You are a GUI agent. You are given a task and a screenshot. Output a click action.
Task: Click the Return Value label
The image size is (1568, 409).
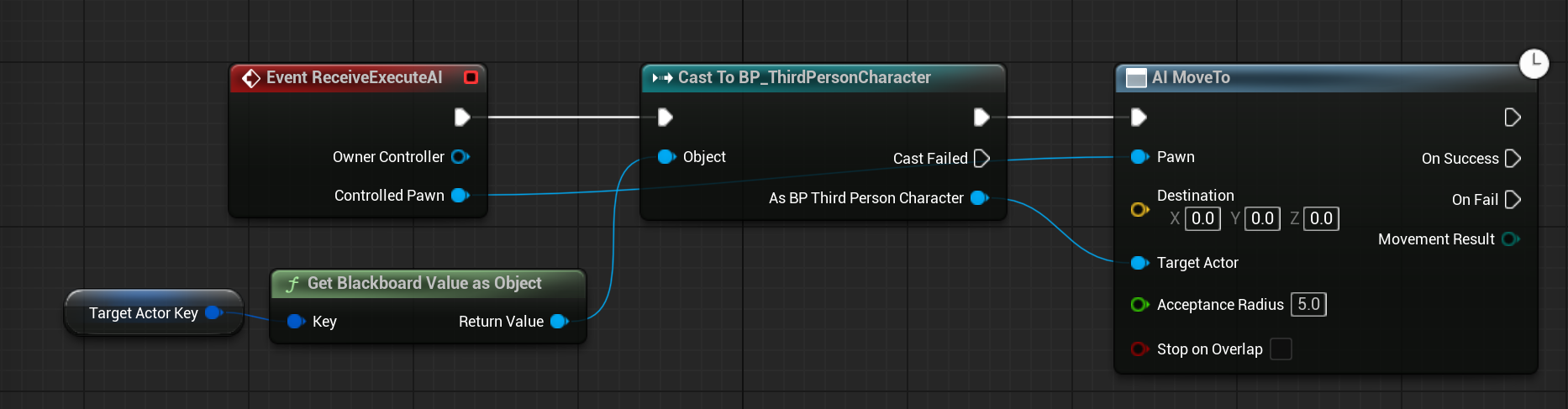coord(501,322)
